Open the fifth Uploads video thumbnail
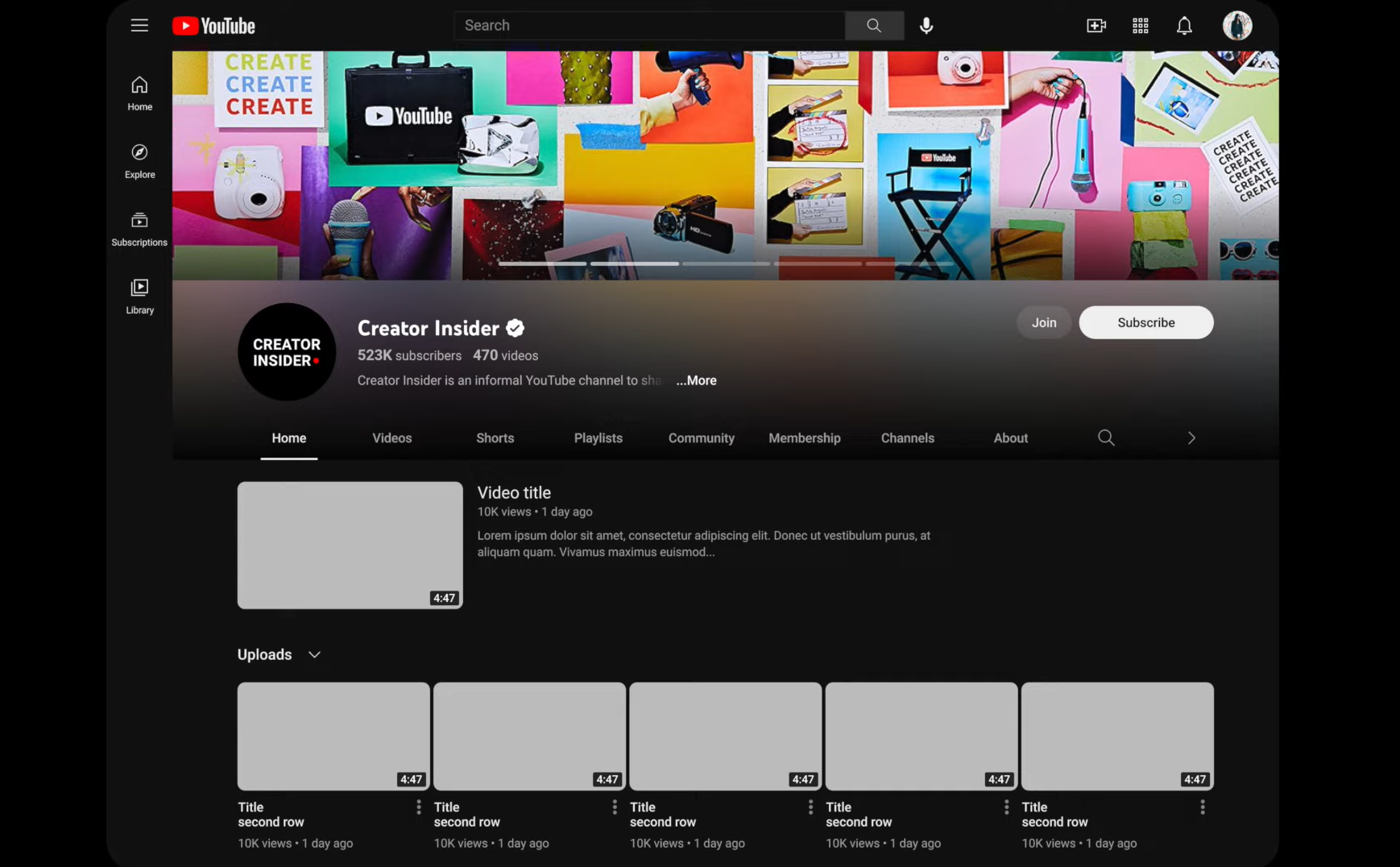The height and width of the screenshot is (867, 1400). [x=1117, y=736]
